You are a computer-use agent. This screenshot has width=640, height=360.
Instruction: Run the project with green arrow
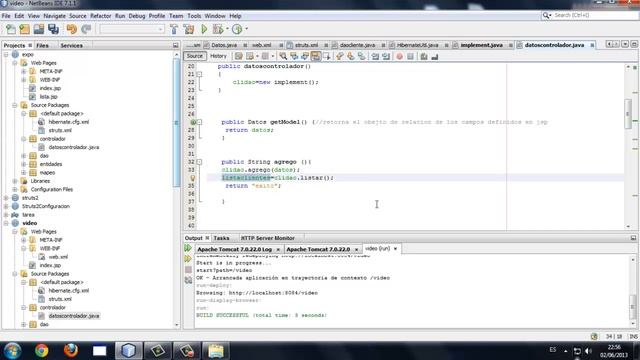tap(204, 29)
